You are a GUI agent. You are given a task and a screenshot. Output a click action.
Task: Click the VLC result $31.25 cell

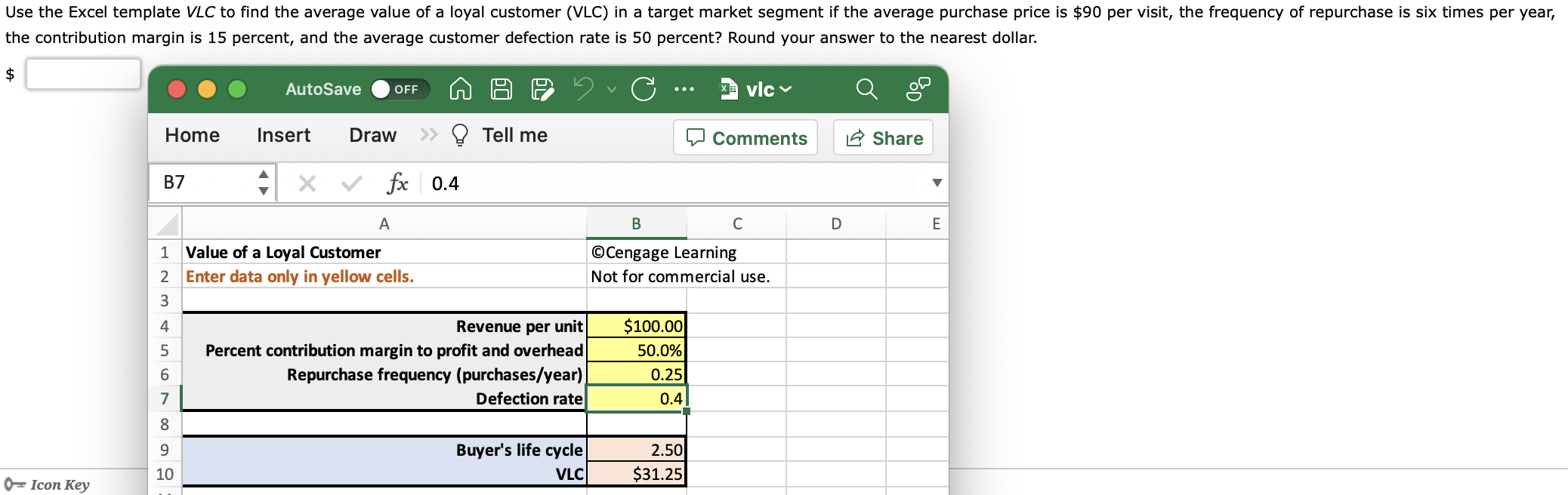[636, 474]
